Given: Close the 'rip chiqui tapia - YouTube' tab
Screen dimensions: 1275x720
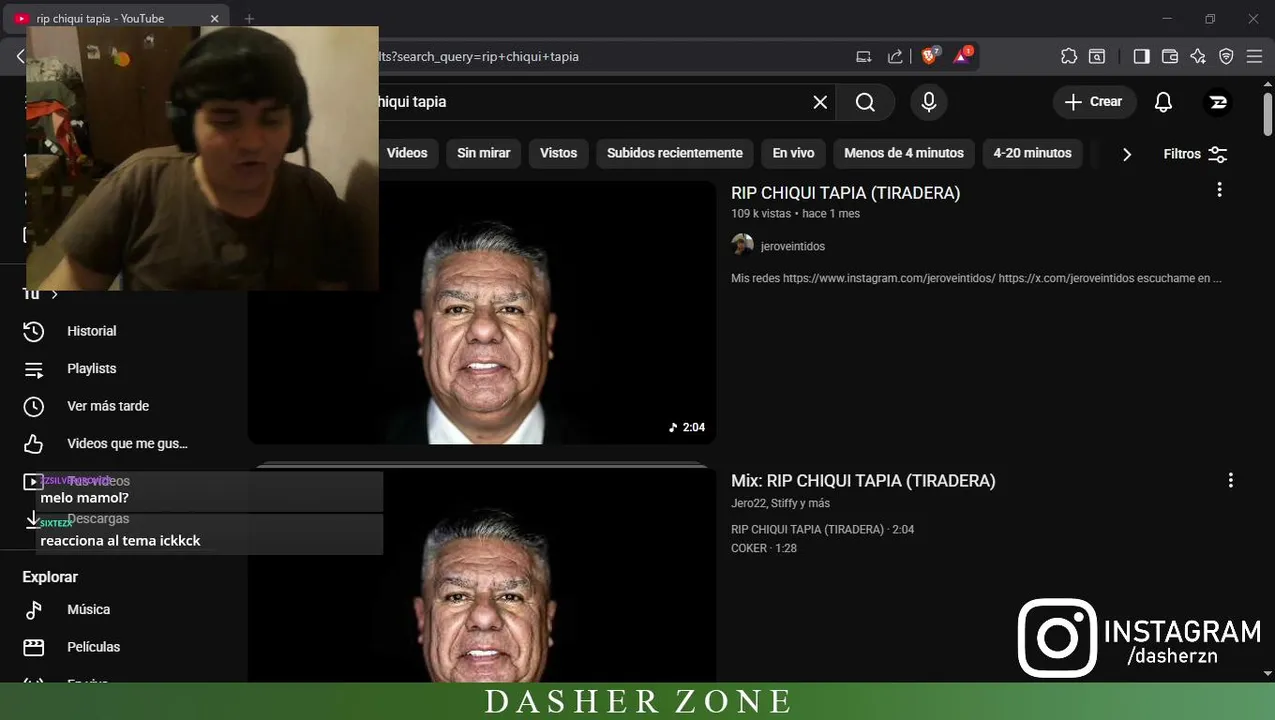Looking at the screenshot, I should click(215, 18).
